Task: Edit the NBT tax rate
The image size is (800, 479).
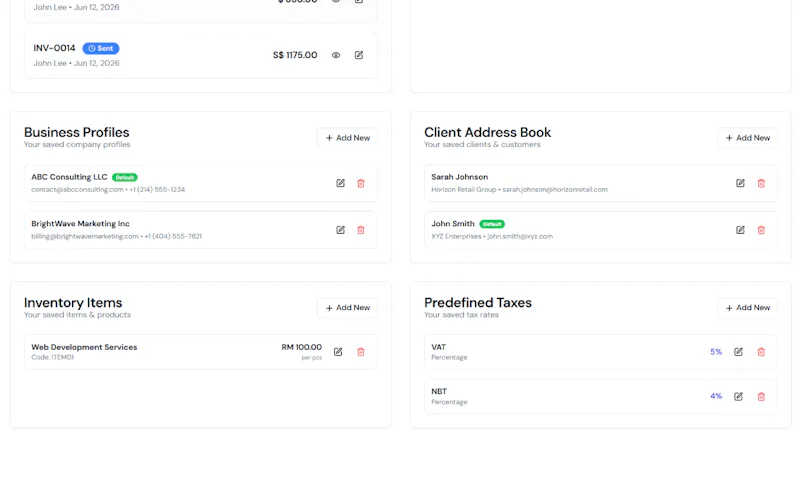Action: 738,396
